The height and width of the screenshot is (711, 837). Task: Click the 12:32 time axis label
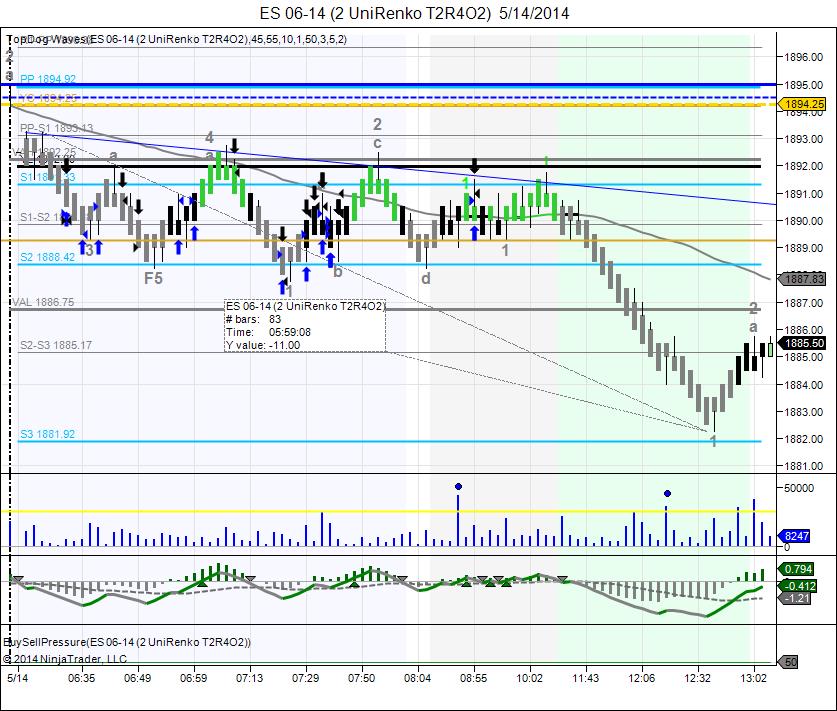pyautogui.click(x=698, y=678)
